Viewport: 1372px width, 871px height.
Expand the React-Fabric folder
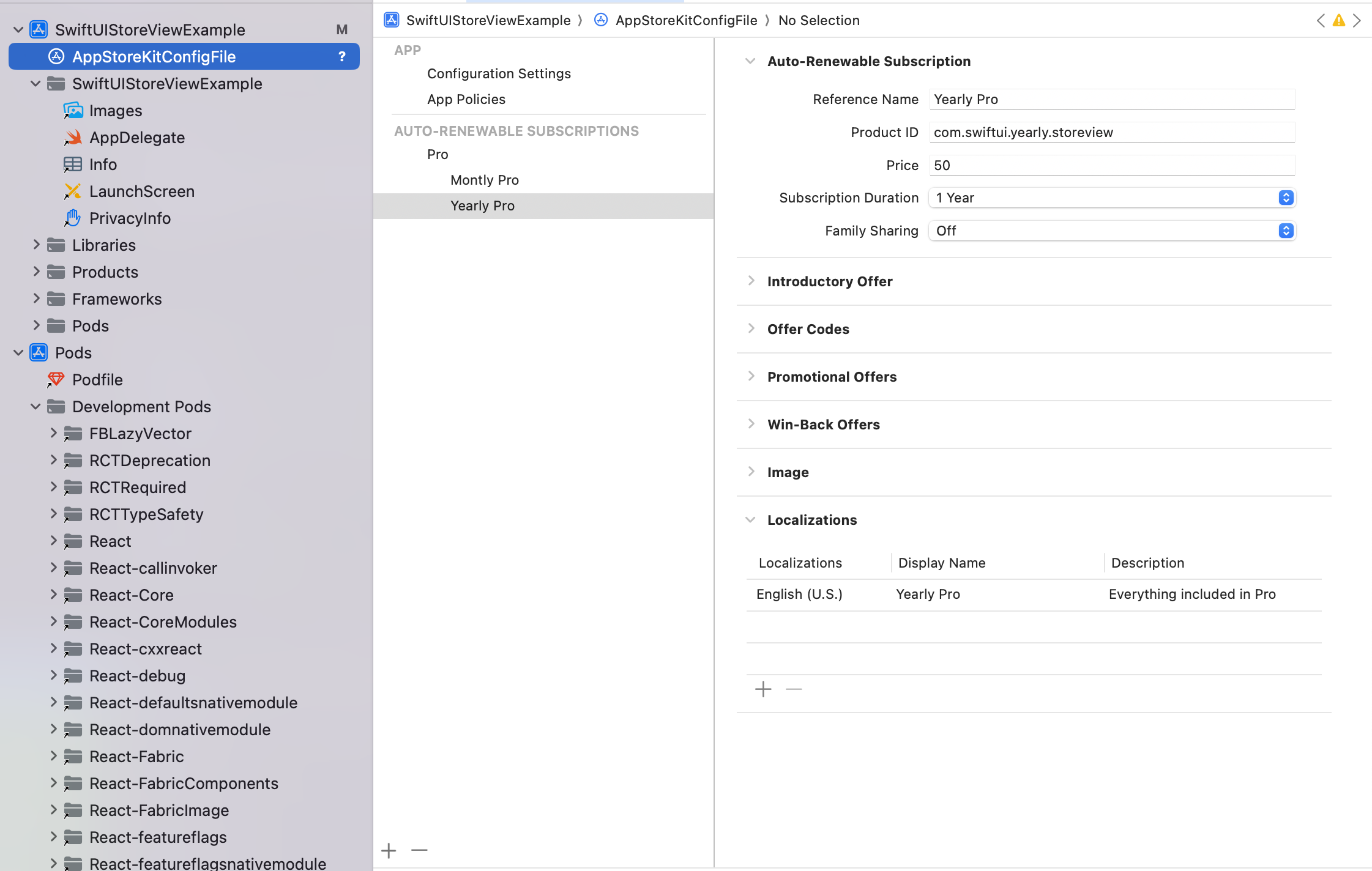[53, 756]
